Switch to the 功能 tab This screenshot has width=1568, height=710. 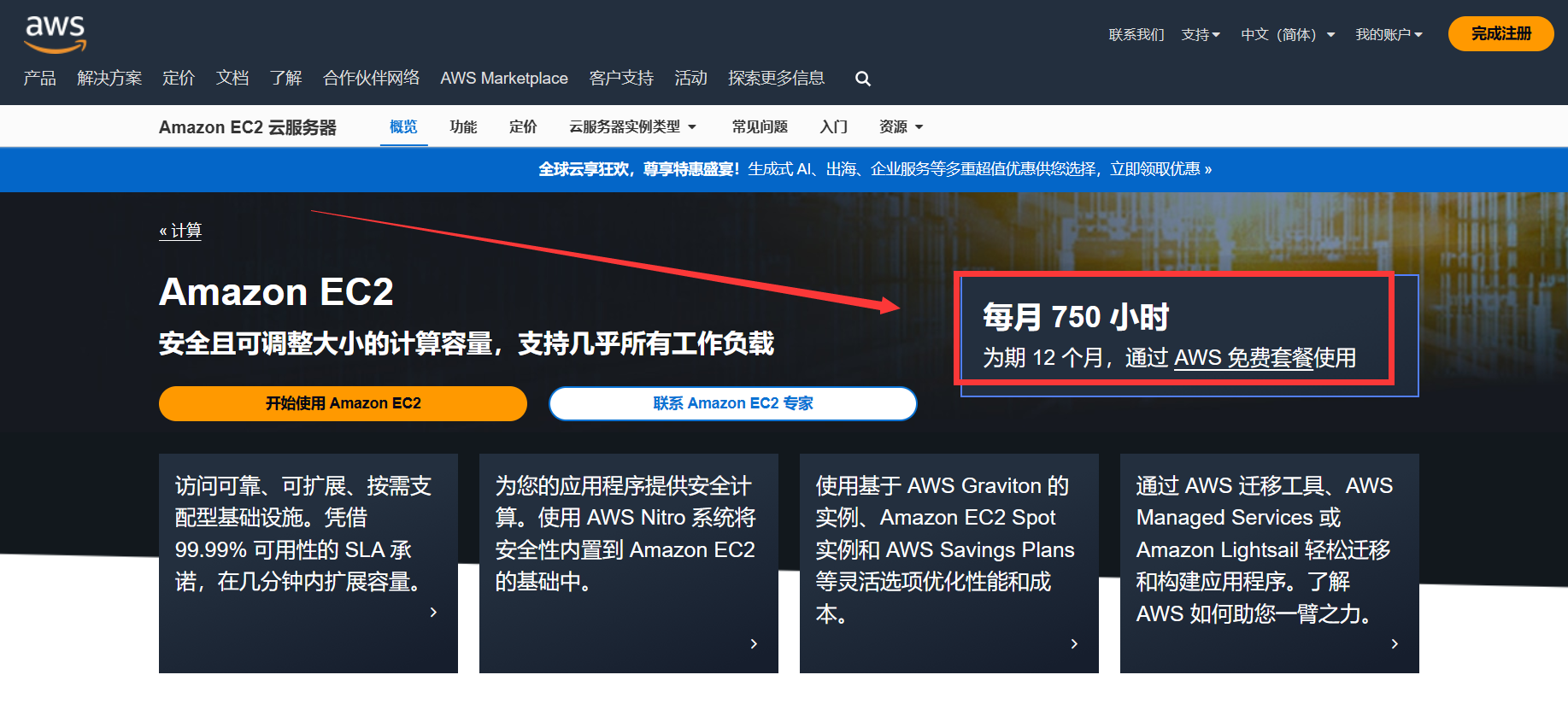[463, 126]
